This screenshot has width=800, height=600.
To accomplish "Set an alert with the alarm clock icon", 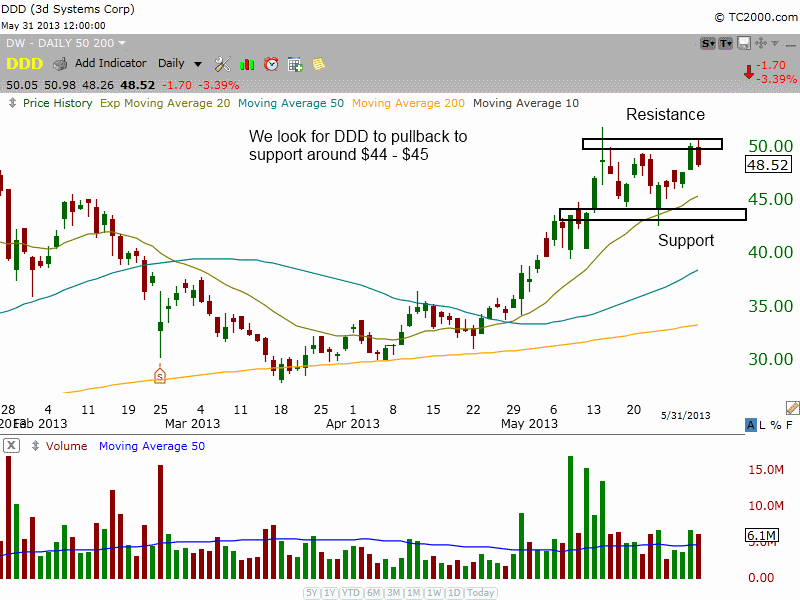I will pos(271,63).
